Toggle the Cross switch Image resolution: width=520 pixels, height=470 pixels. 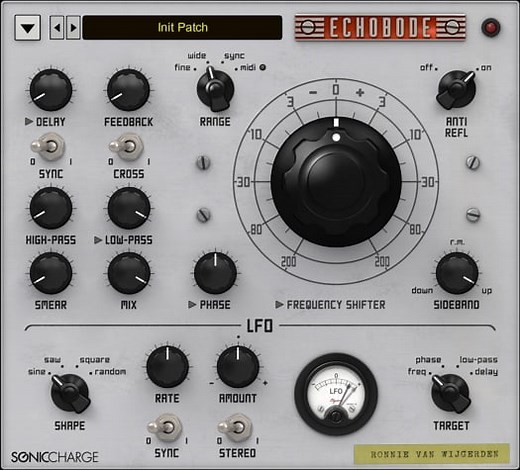point(127,146)
